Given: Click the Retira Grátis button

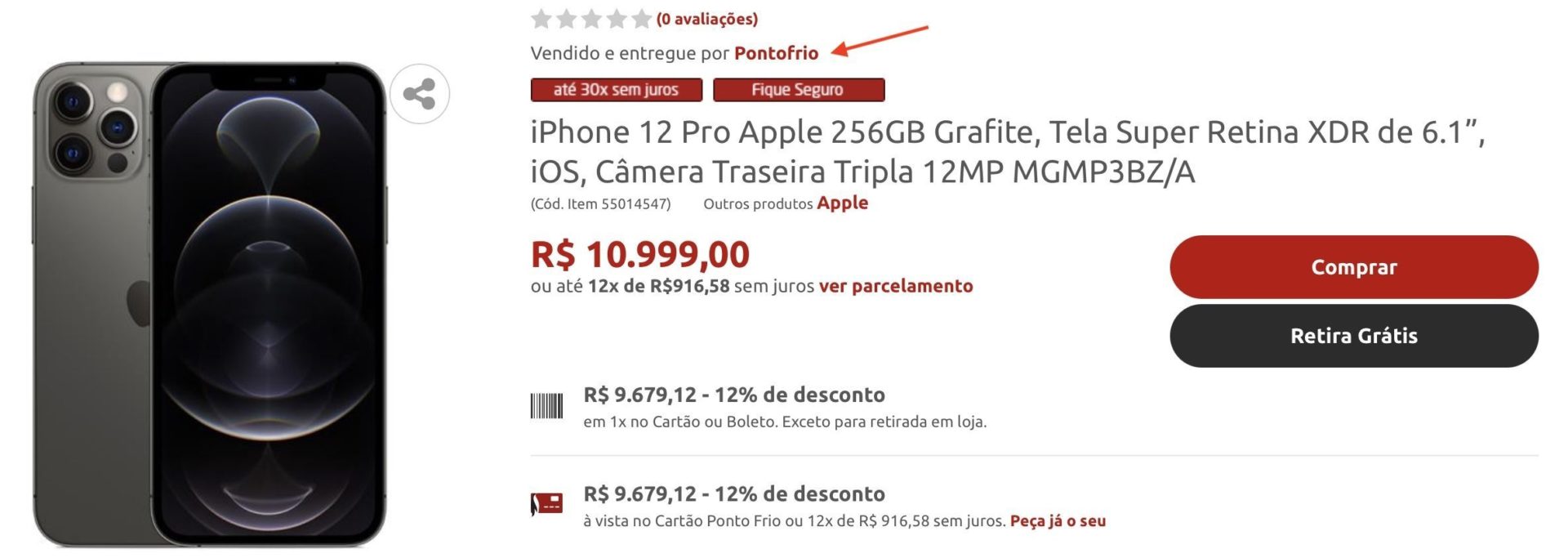Looking at the screenshot, I should tap(1354, 336).
